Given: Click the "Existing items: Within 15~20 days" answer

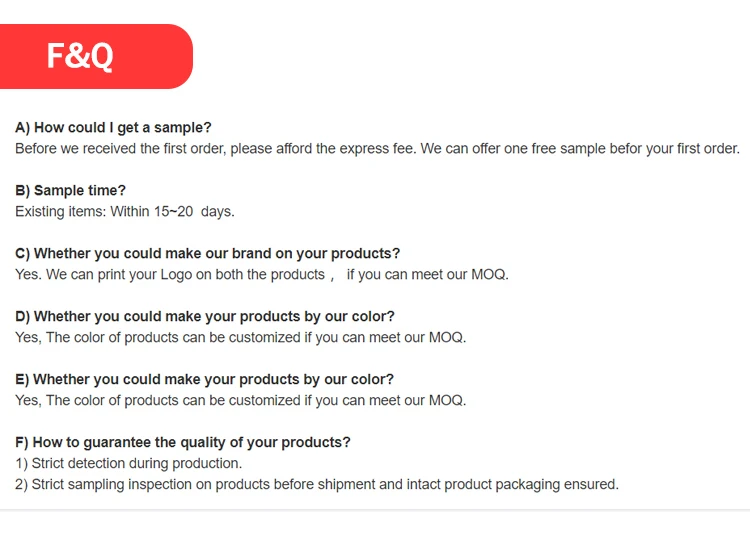Looking at the screenshot, I should click(125, 211).
